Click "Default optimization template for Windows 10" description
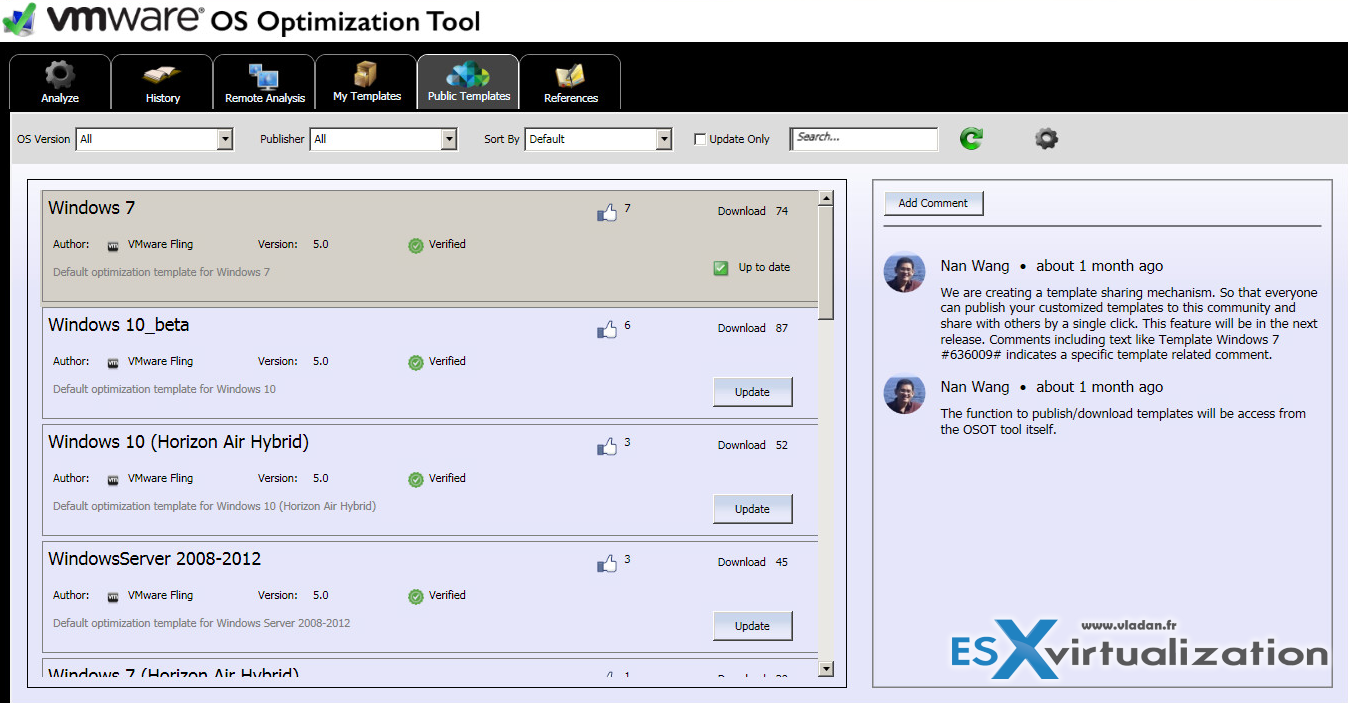Viewport: 1348px width, 703px height. [165, 389]
